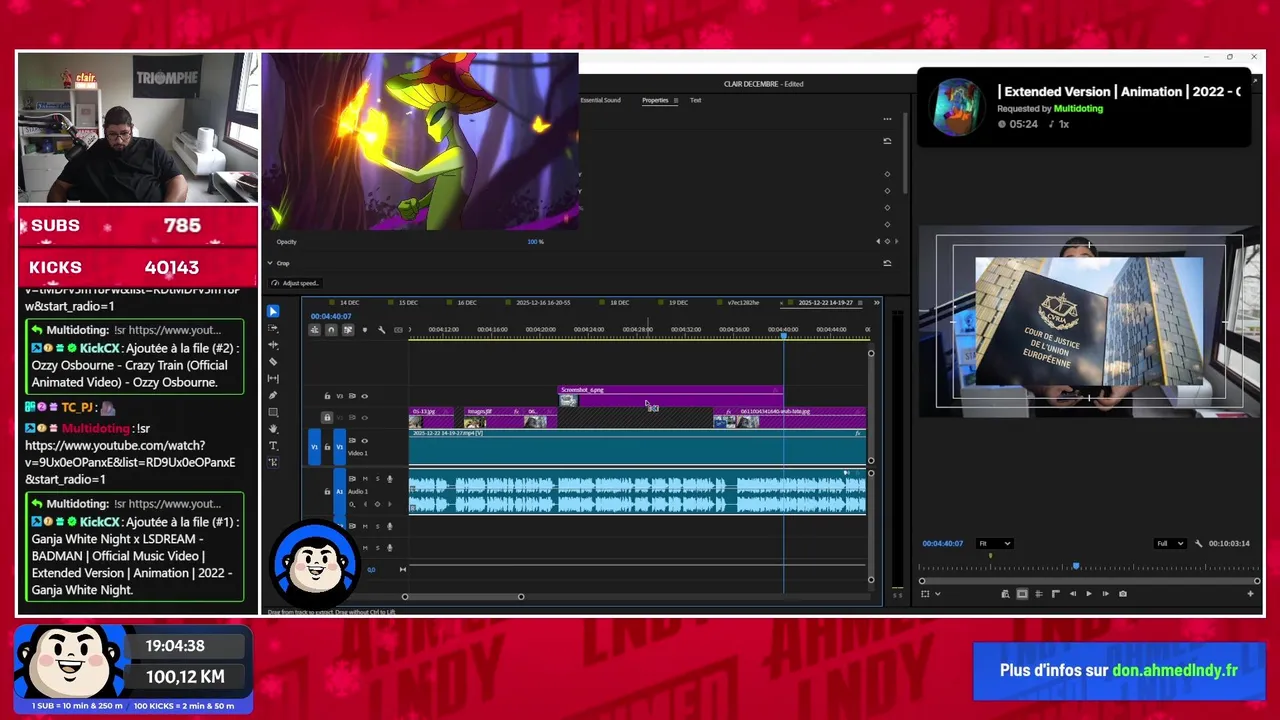The height and width of the screenshot is (720, 1280).
Task: Open the v7ec1282he sequence tab
Action: coord(743,302)
